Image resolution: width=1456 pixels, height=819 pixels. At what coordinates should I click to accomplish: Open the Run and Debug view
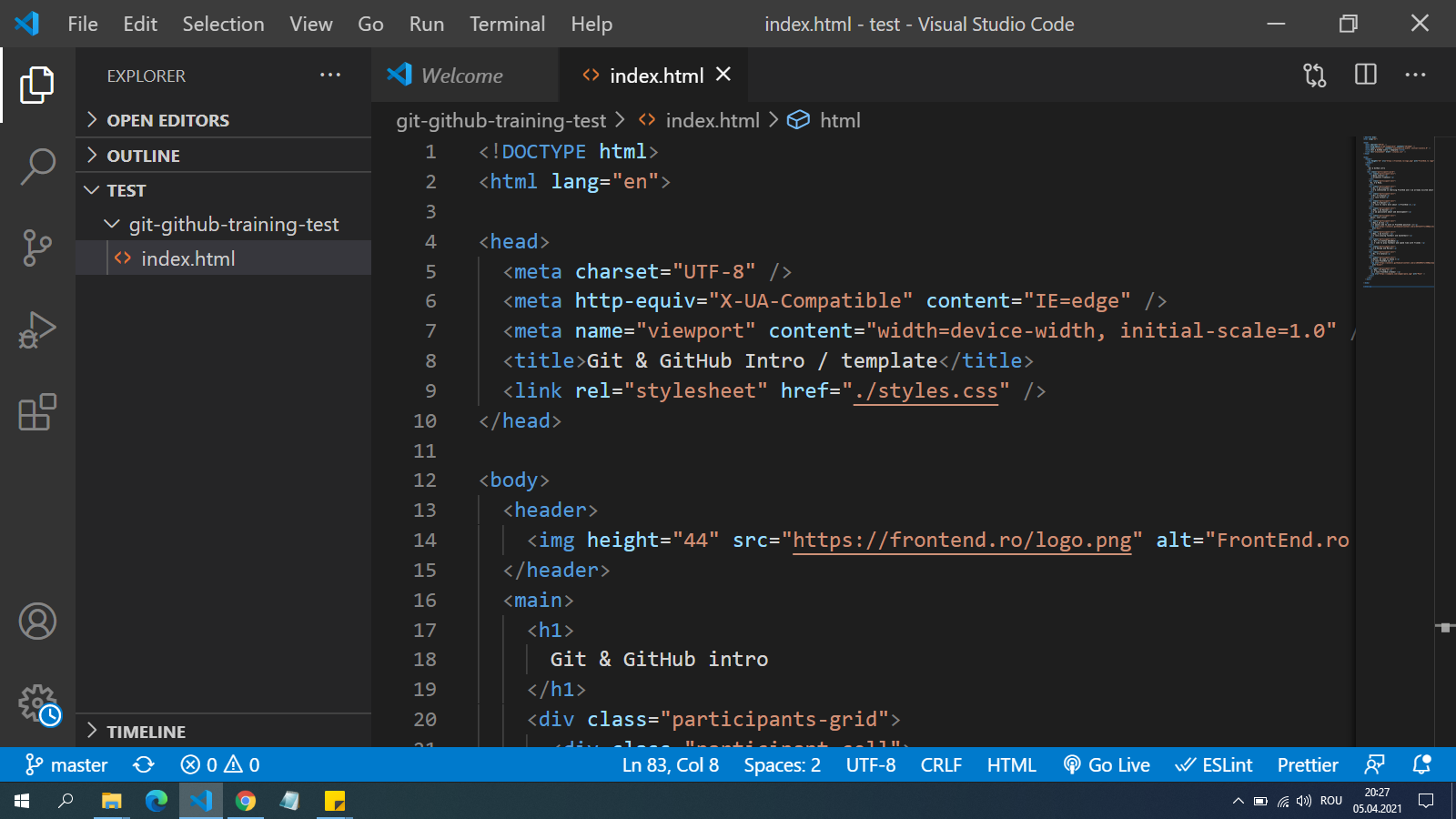point(37,329)
